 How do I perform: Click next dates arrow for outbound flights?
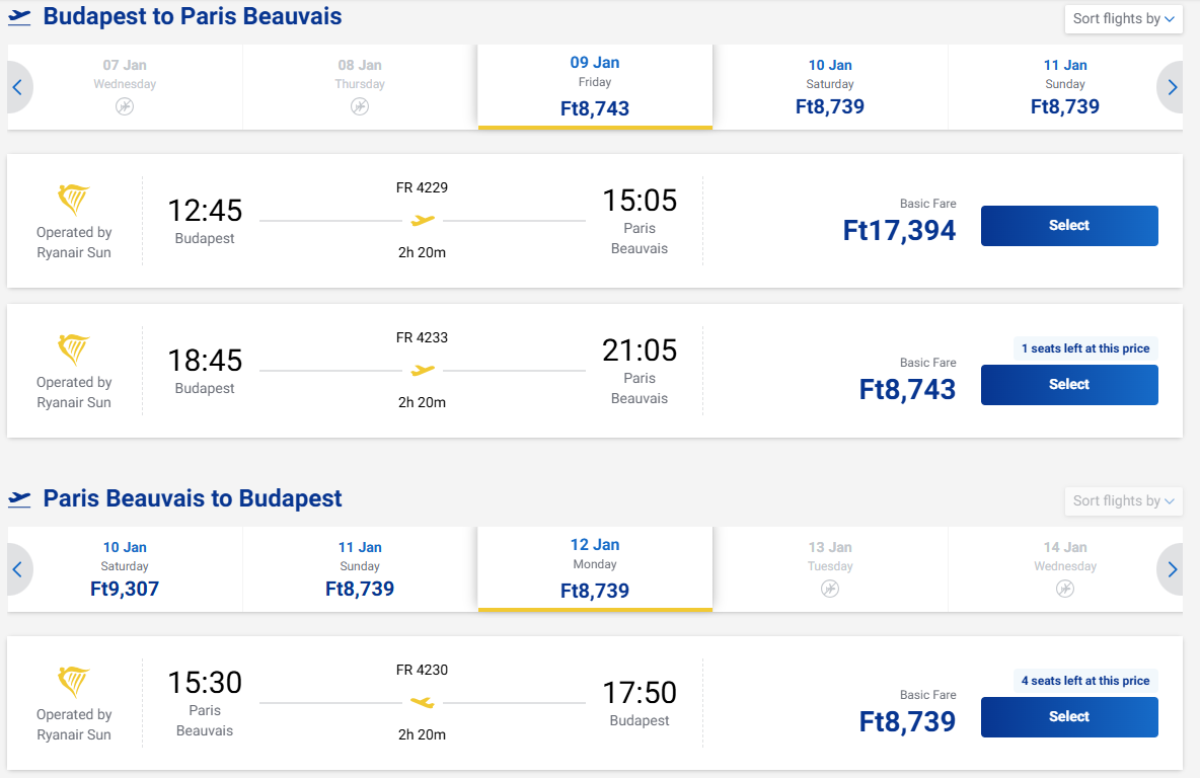pyautogui.click(x=1173, y=88)
